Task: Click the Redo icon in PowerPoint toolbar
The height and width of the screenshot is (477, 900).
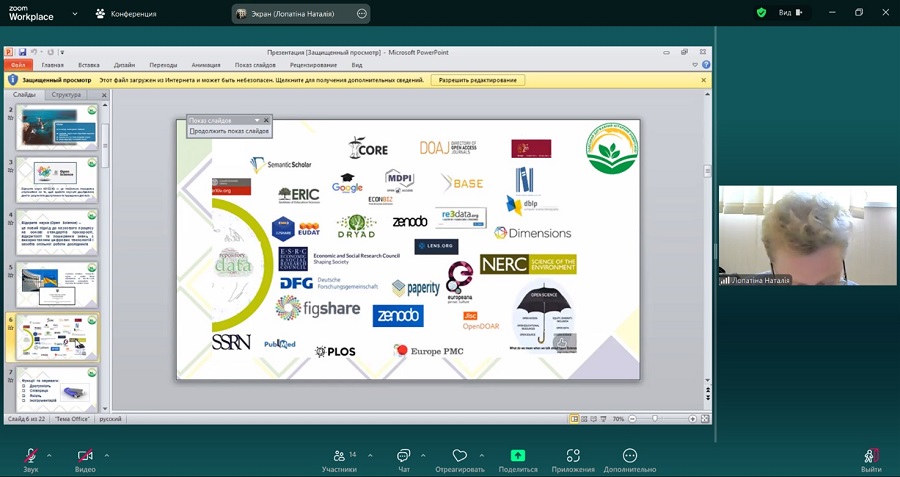Action: pyautogui.click(x=50, y=52)
